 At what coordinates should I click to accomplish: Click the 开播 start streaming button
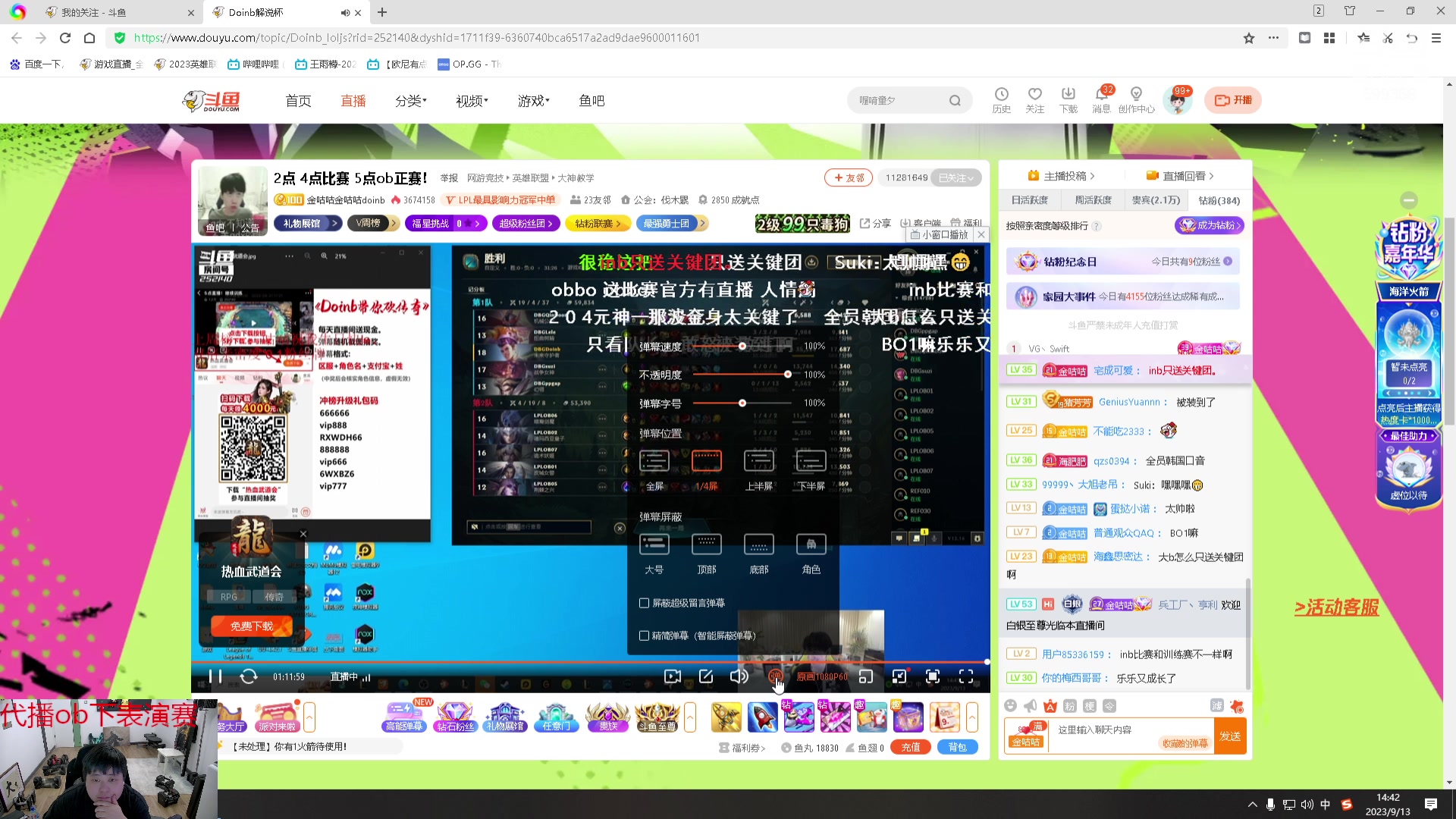click(1233, 100)
